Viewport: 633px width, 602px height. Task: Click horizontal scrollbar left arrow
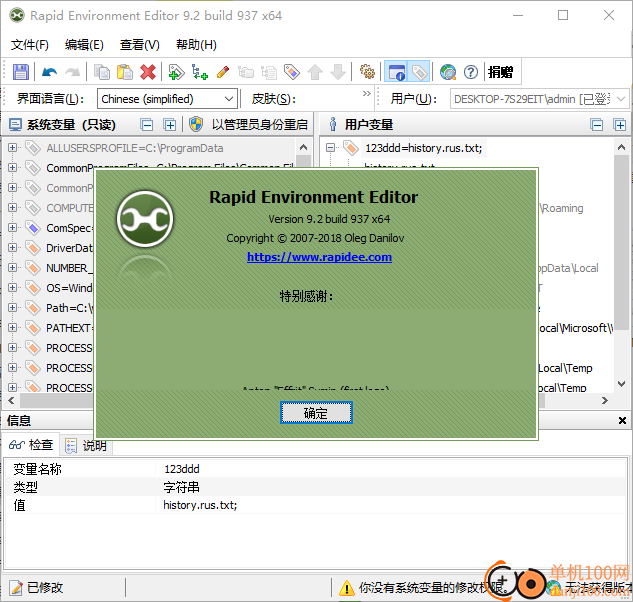pyautogui.click(x=11, y=401)
